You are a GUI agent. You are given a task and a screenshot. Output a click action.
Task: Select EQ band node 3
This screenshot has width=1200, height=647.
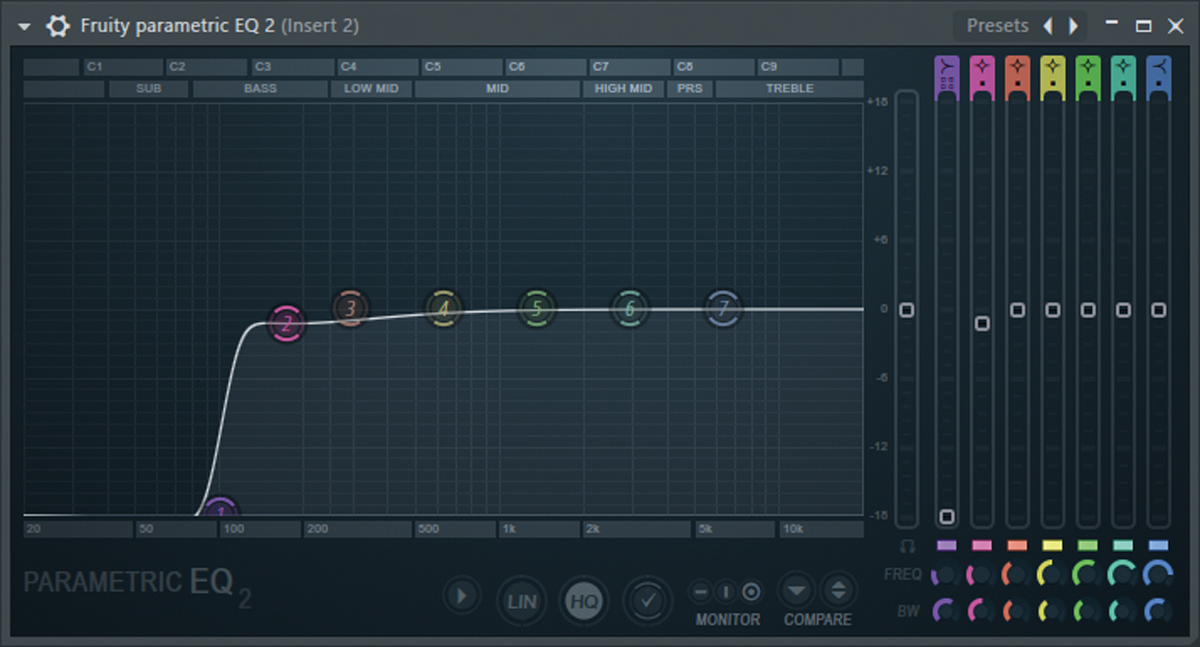tap(350, 308)
